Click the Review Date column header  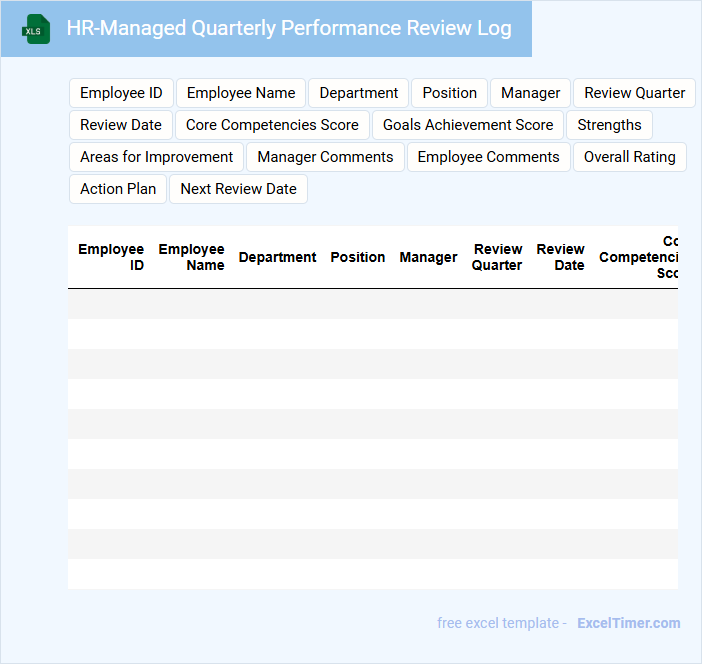pos(560,257)
